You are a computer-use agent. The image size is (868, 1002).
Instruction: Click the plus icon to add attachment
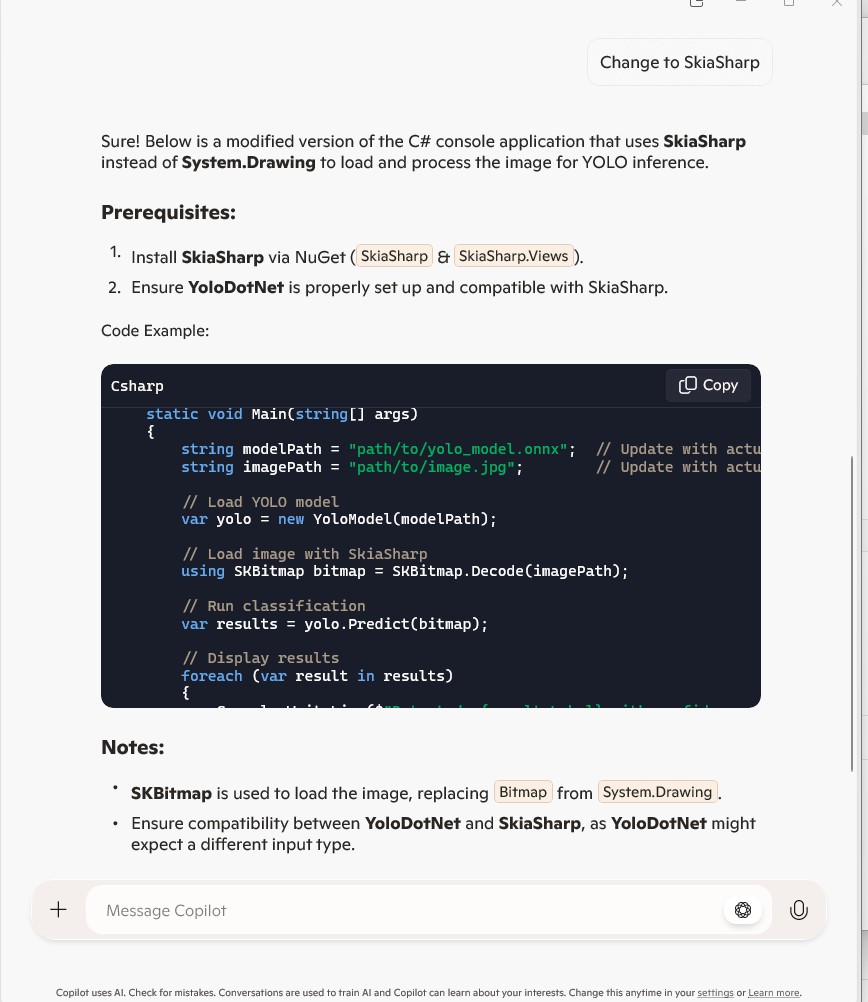pyautogui.click(x=59, y=910)
